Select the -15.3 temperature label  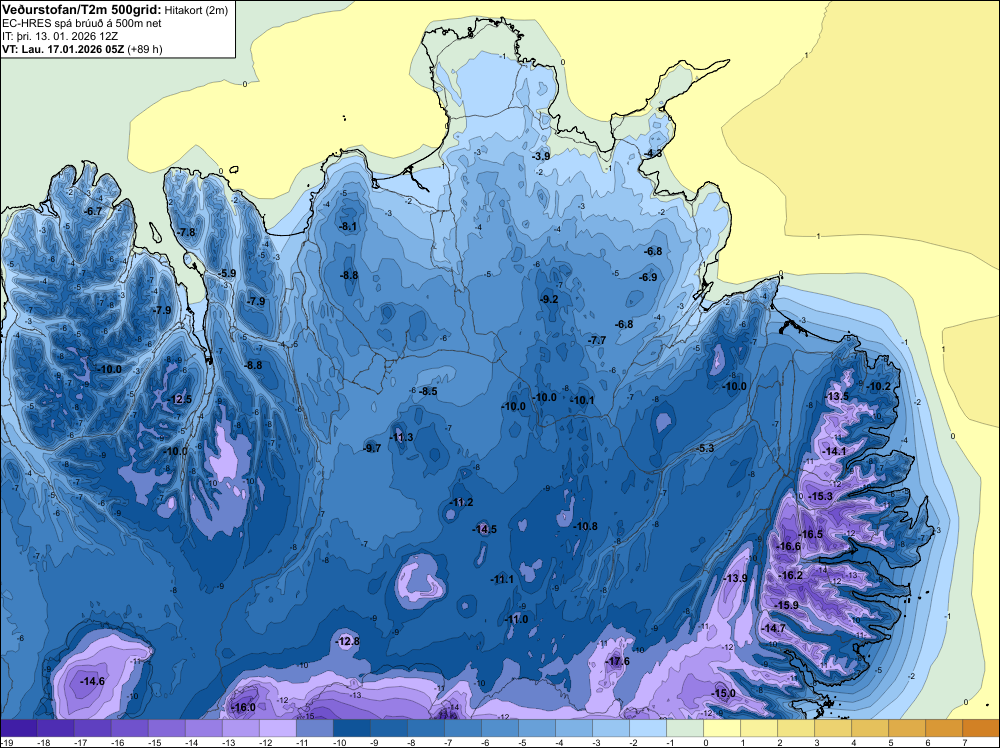click(820, 496)
